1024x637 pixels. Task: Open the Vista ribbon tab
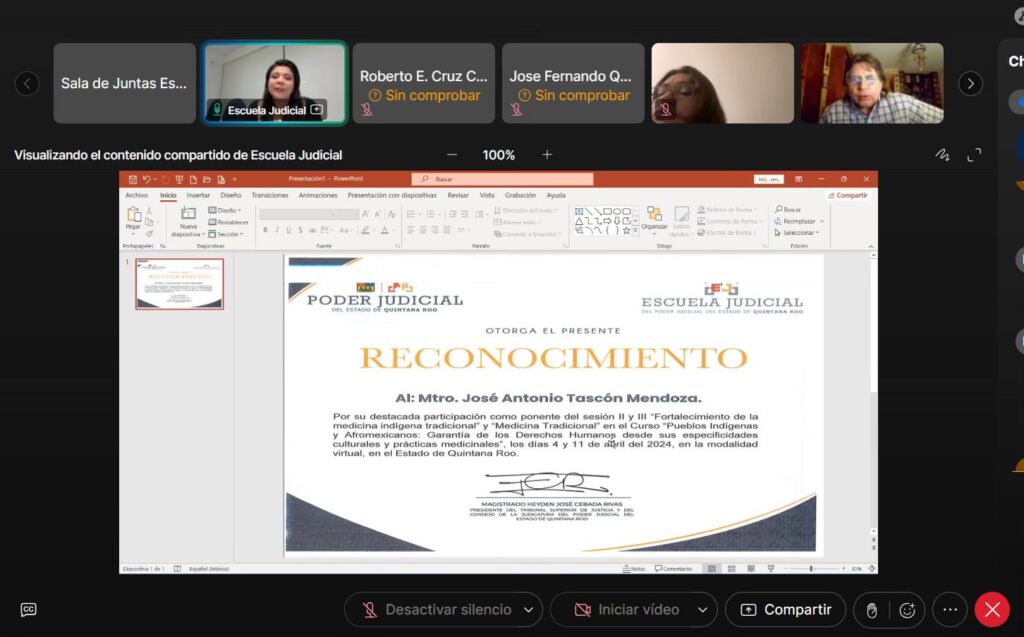[x=487, y=195]
